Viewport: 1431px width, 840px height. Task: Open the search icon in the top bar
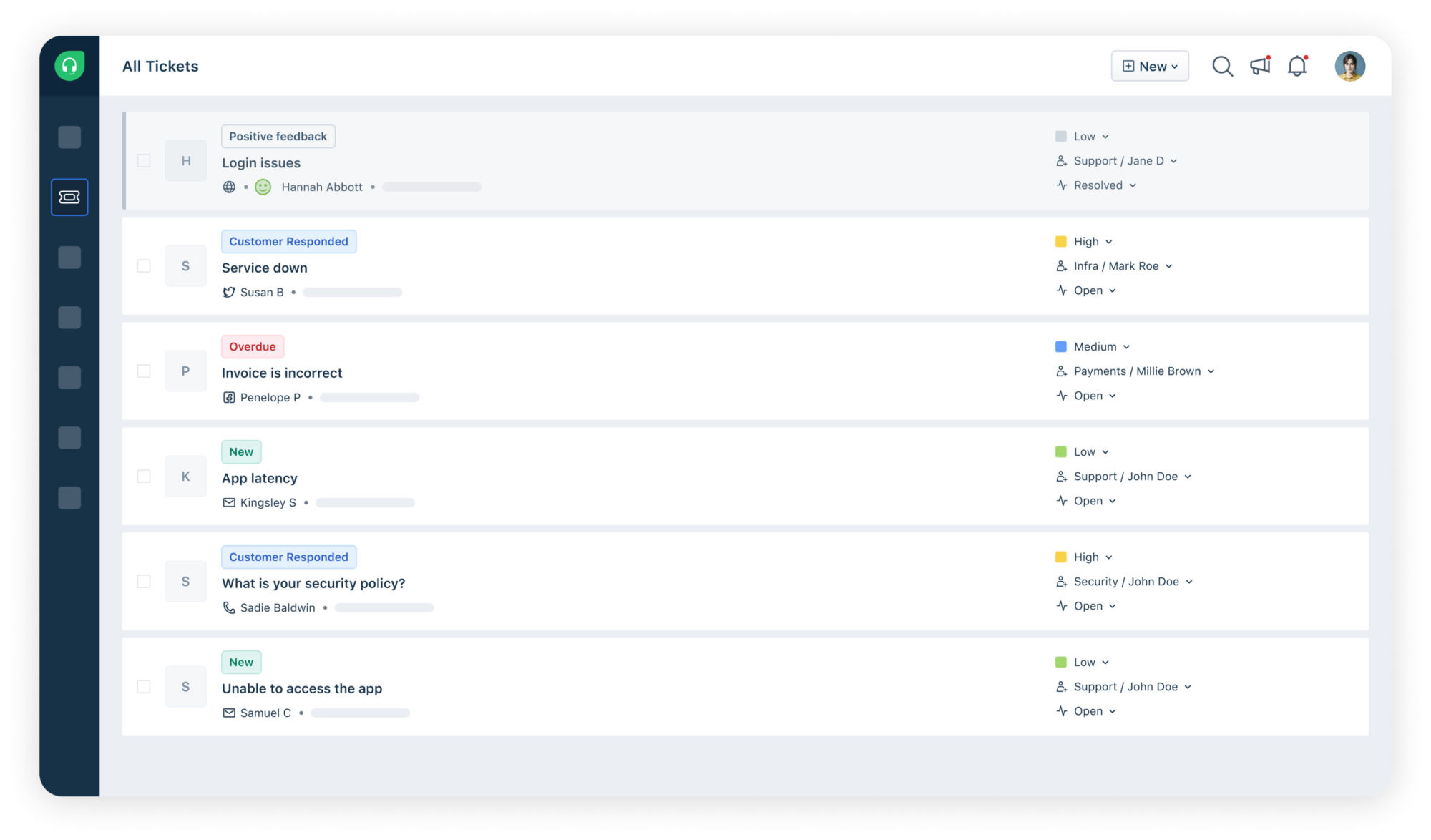point(1223,66)
